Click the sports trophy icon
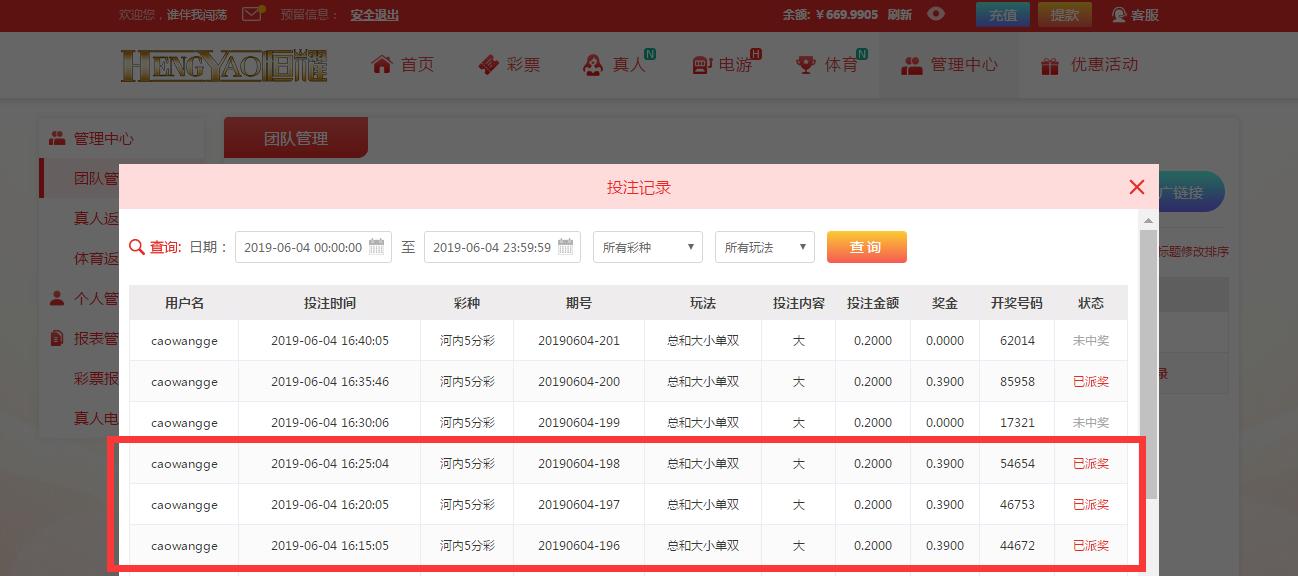The image size is (1298, 576). pos(805,65)
